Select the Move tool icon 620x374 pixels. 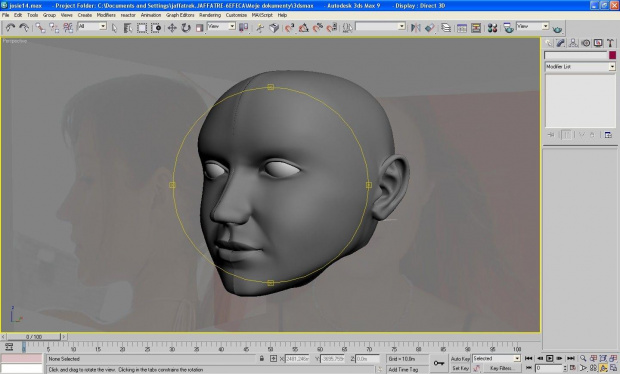point(172,28)
